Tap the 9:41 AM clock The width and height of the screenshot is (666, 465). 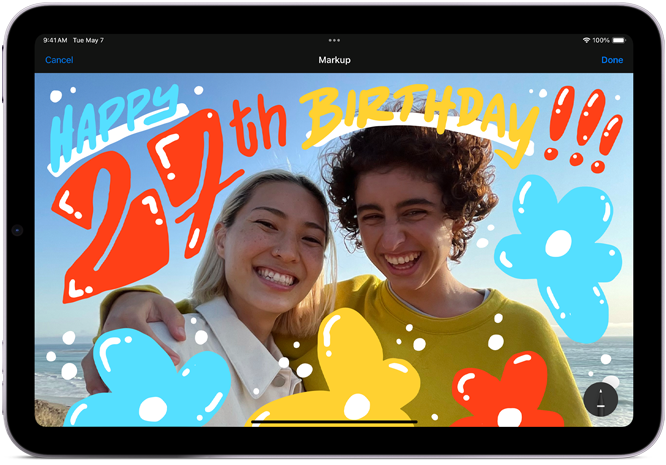[56, 40]
